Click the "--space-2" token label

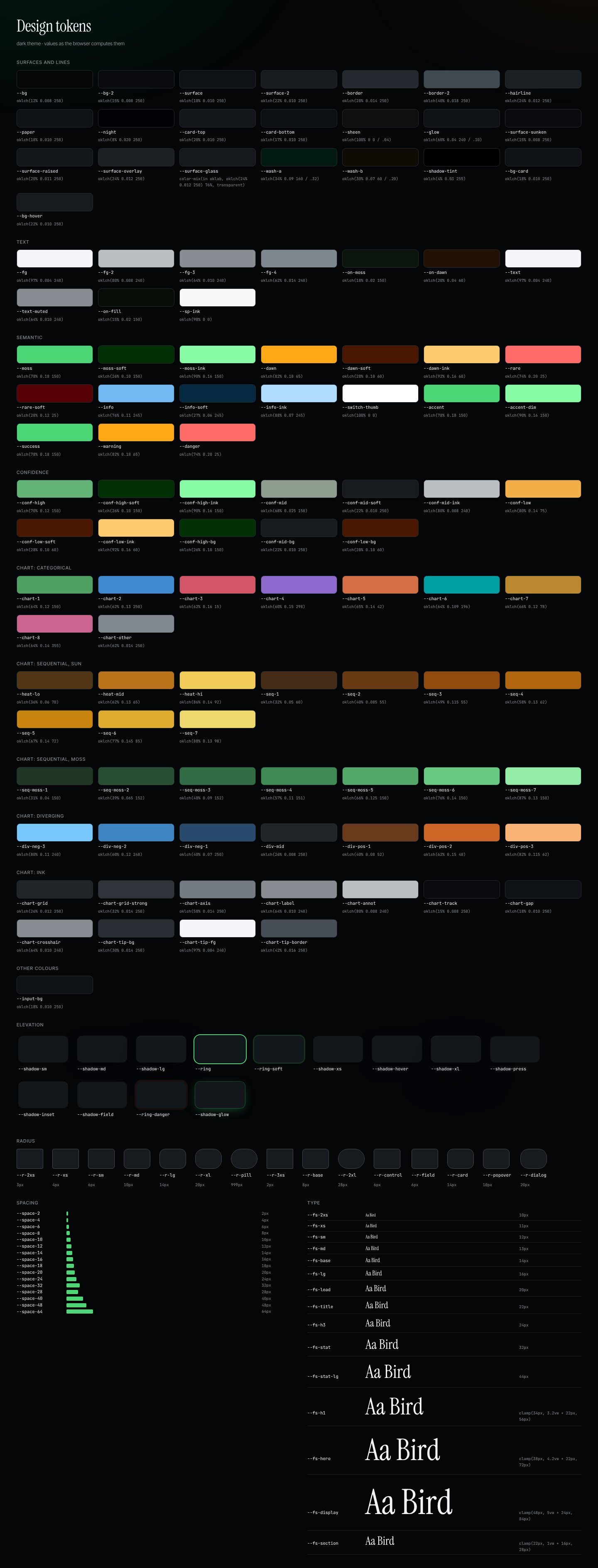tap(28, 1213)
